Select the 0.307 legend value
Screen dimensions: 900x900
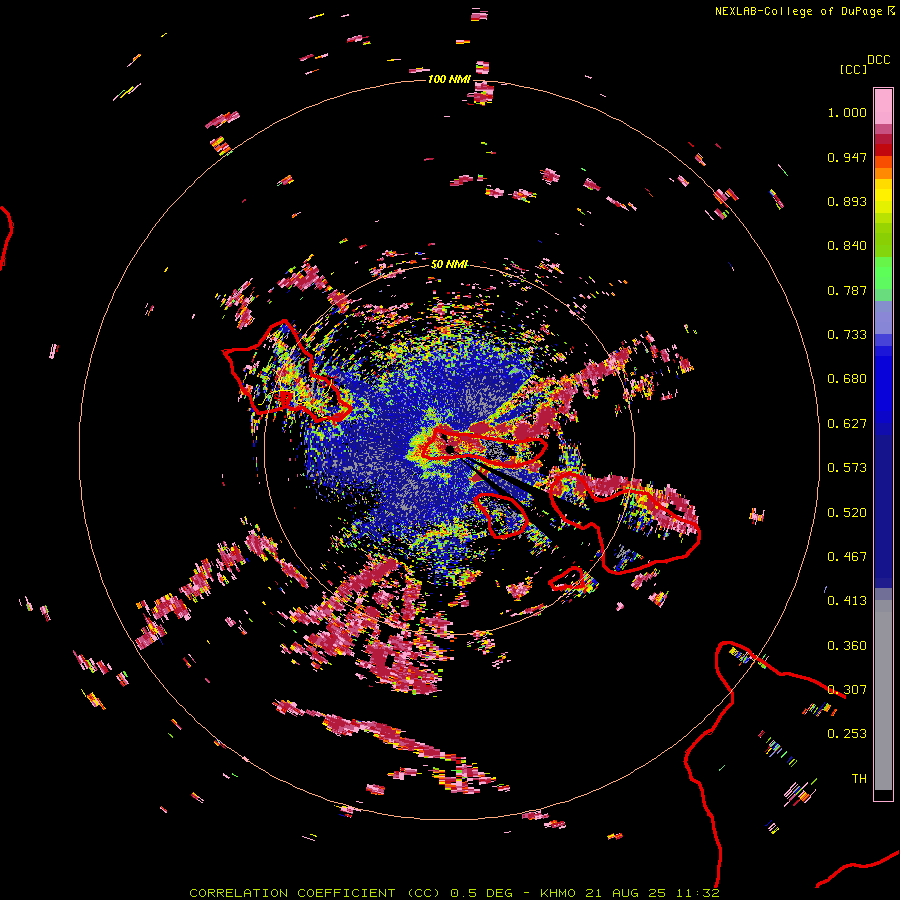[847, 690]
